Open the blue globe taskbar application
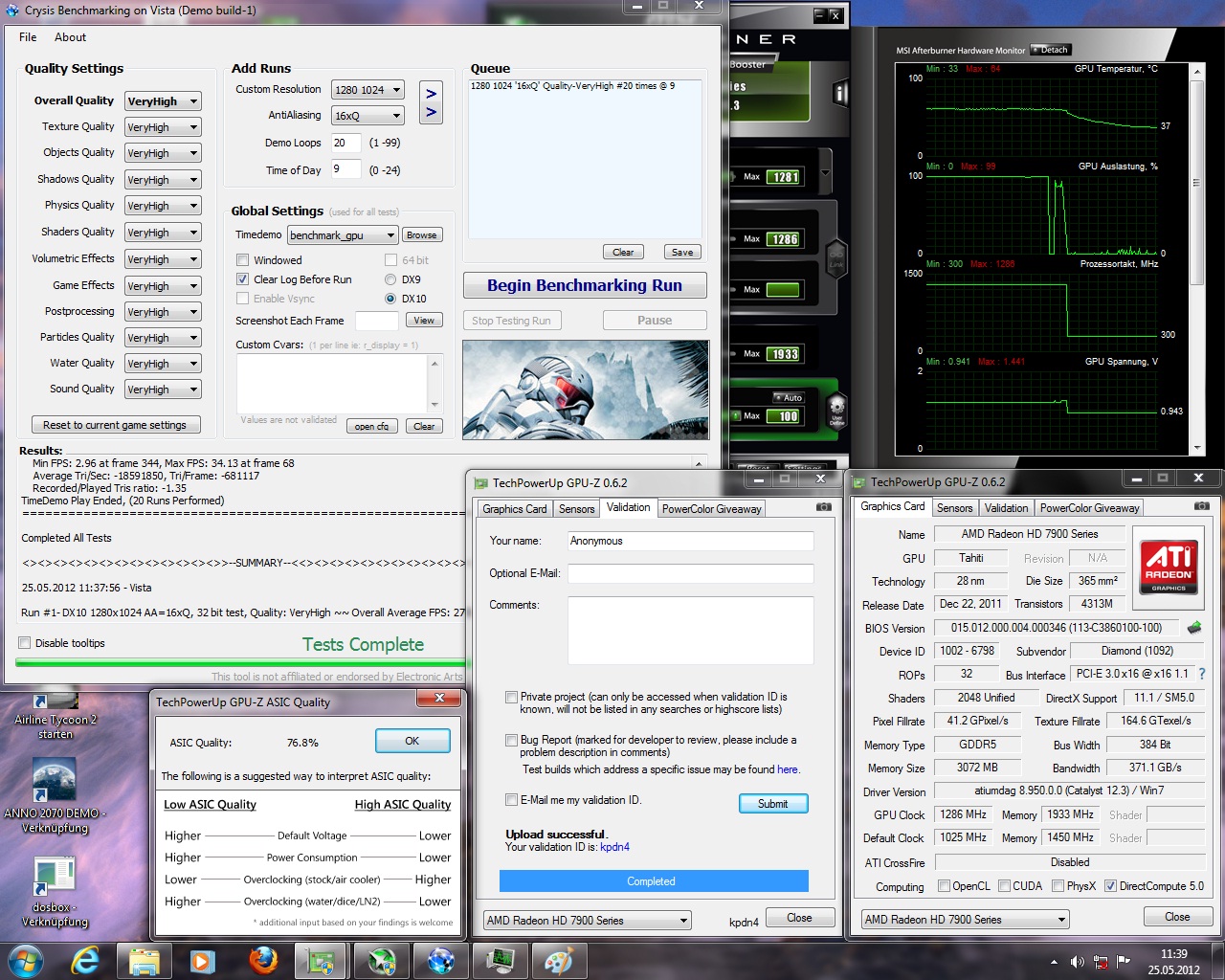Viewport: 1225px width, 980px height. 441,960
